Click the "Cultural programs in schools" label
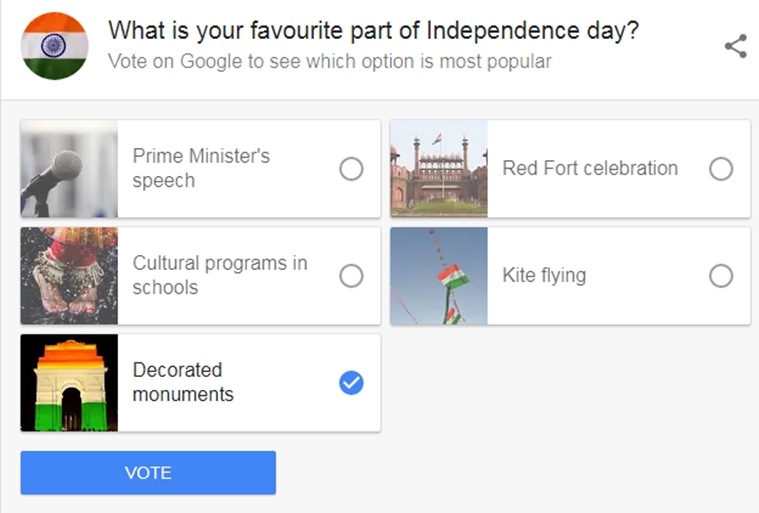Screen dimensions: 759x513 click(220, 275)
